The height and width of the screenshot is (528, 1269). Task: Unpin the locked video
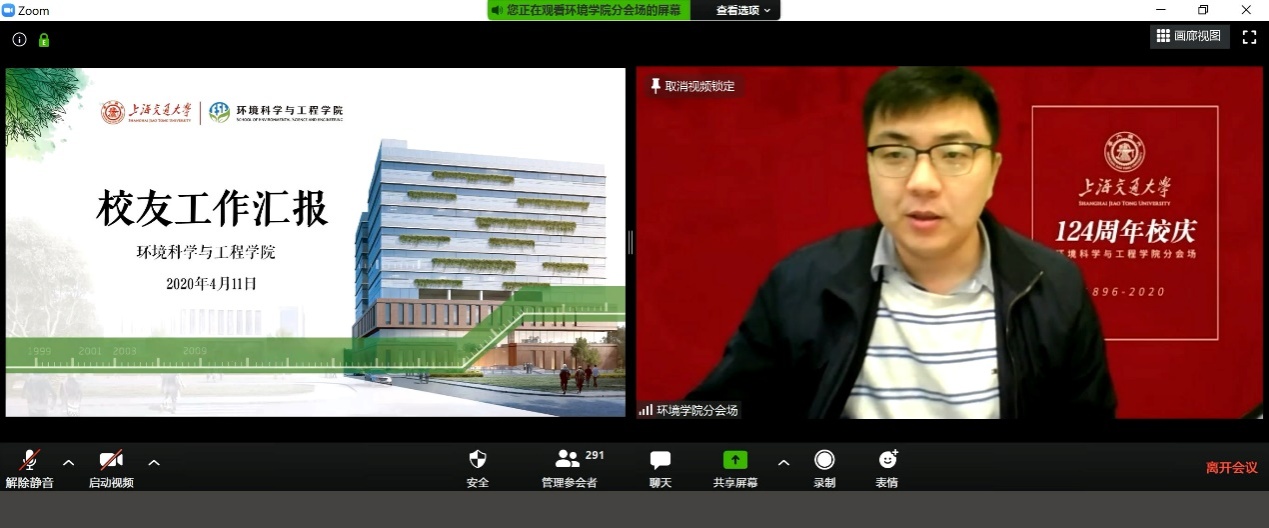point(691,86)
